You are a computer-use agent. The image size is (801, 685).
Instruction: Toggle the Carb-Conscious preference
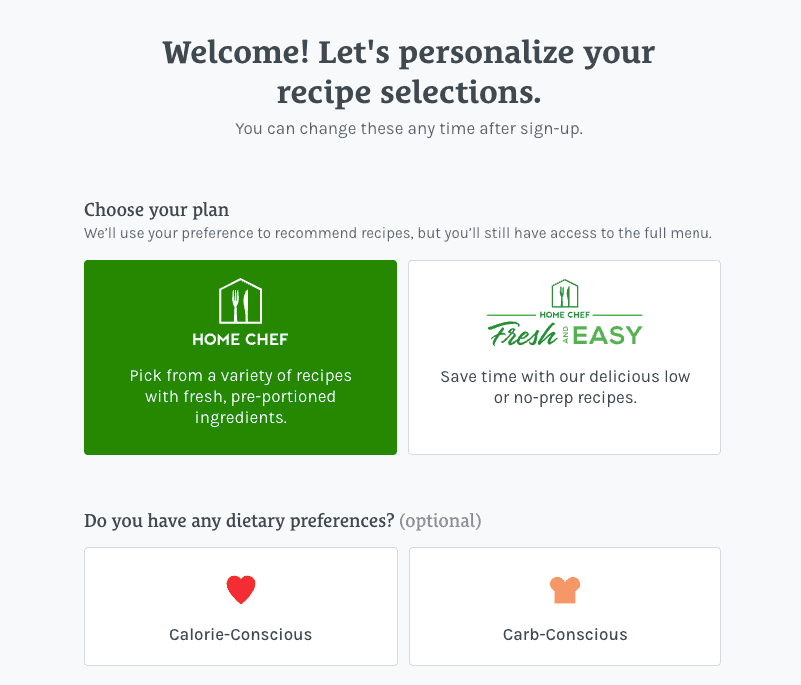tap(564, 606)
